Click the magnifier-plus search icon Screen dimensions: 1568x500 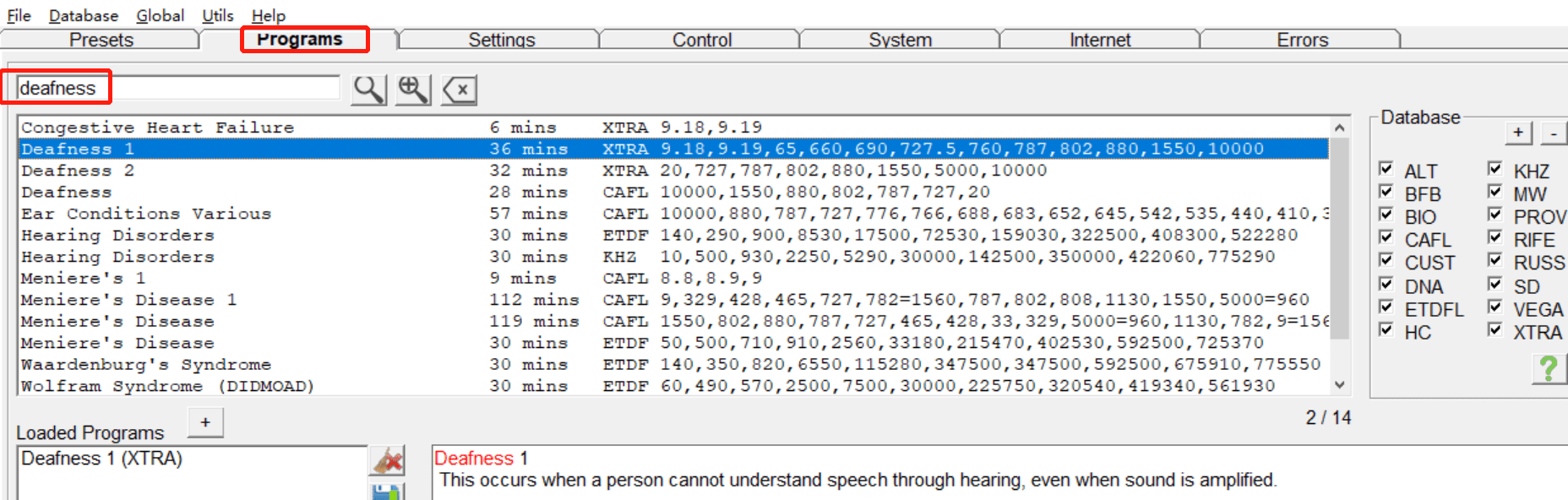[413, 89]
